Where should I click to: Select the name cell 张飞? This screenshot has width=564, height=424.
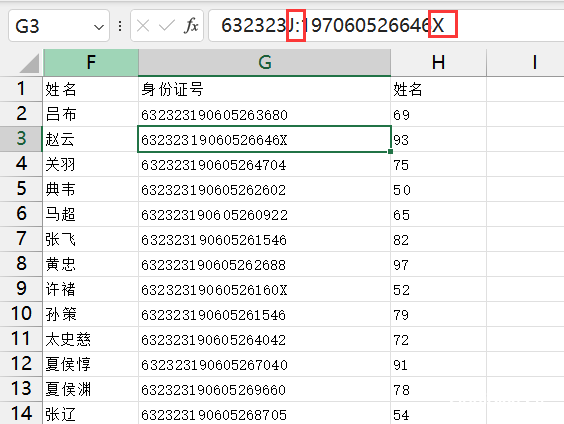click(x=91, y=239)
